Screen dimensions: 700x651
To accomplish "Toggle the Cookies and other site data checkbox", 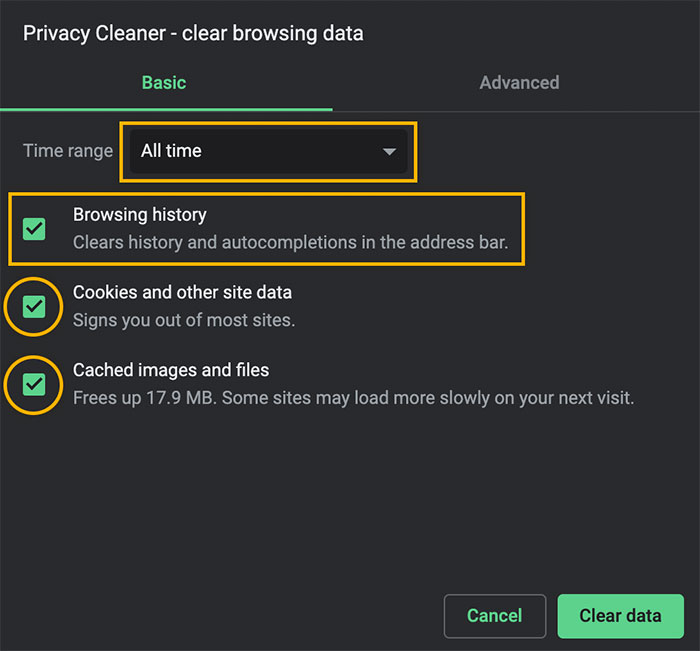I will pos(34,306).
